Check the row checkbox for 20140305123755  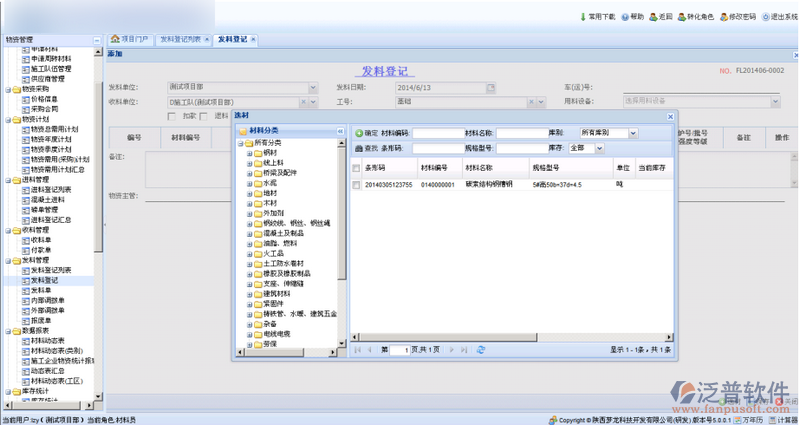pos(356,185)
